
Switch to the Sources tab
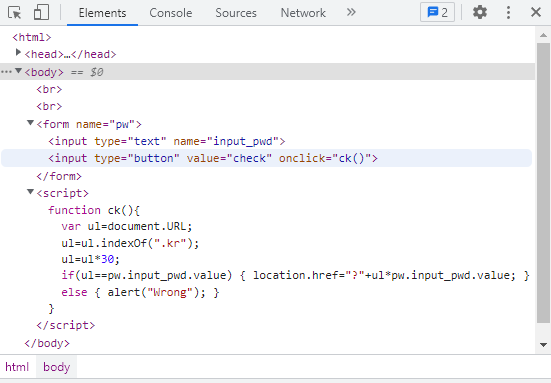click(x=236, y=13)
